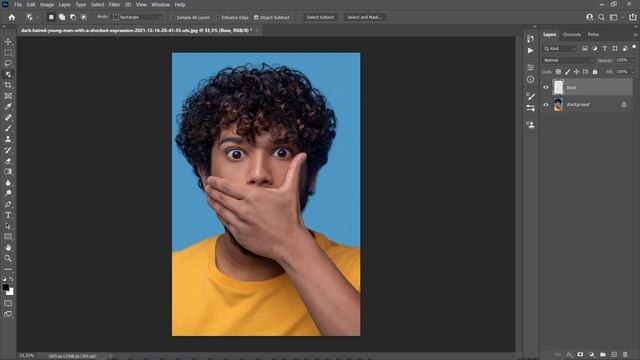Screen dimensions: 640x360
Task: Open the Edit Toolbar three-dots menu
Action: pos(8,269)
